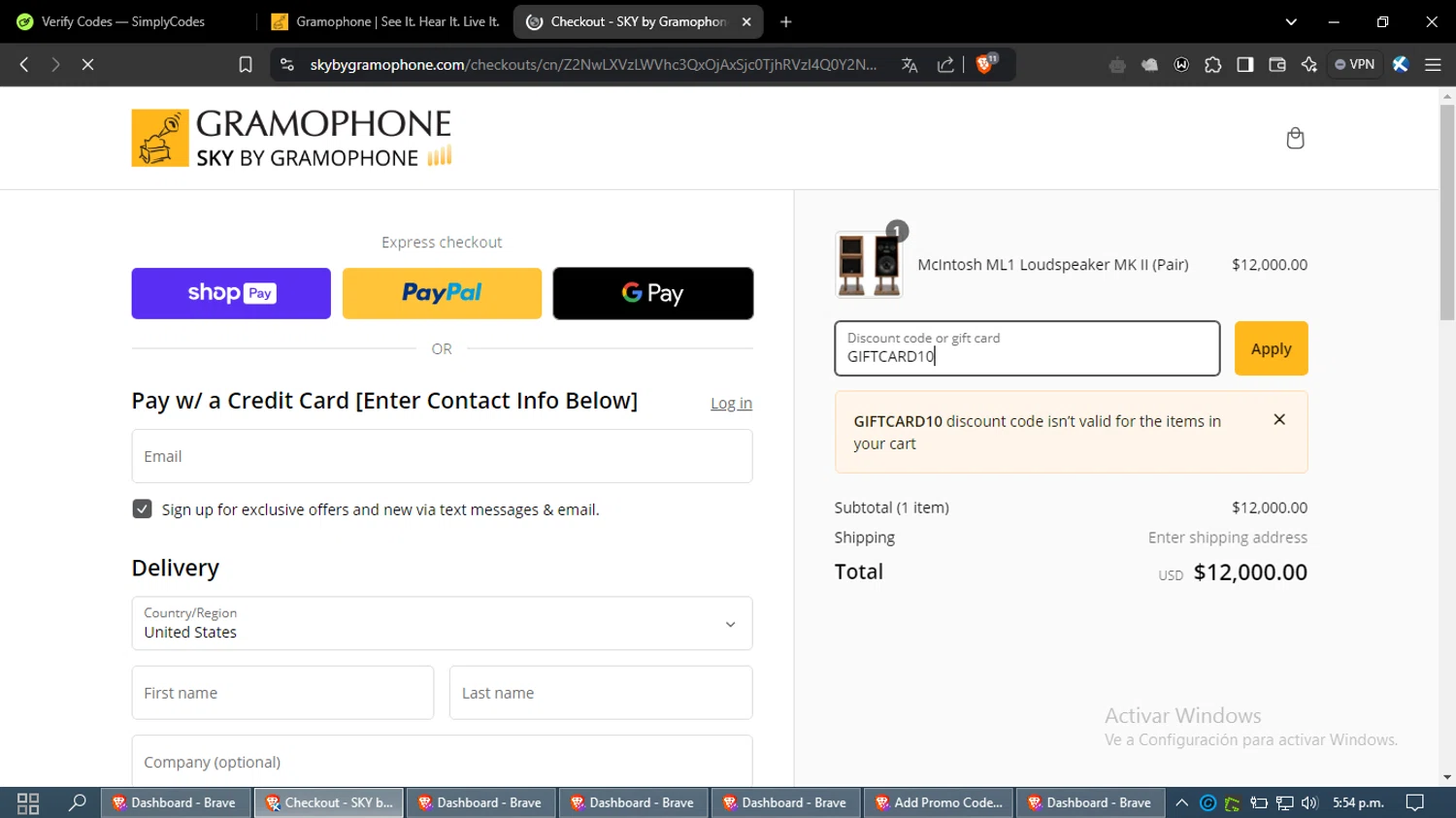This screenshot has width=1456, height=818.
Task: Click the Email input field
Action: (442, 456)
